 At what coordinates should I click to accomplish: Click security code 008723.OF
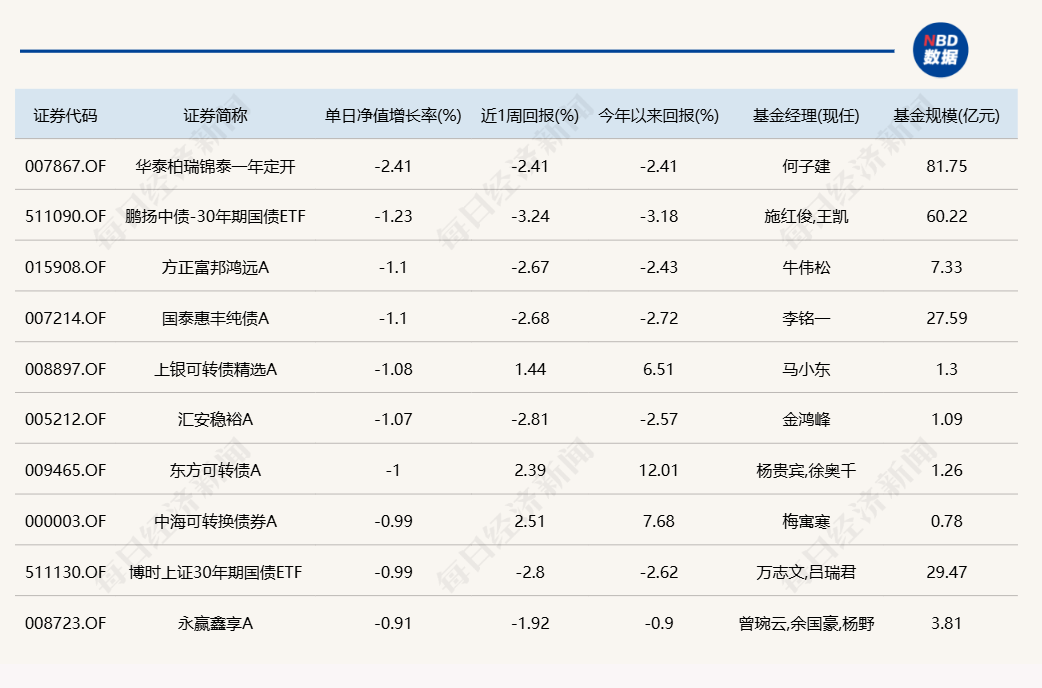66,623
